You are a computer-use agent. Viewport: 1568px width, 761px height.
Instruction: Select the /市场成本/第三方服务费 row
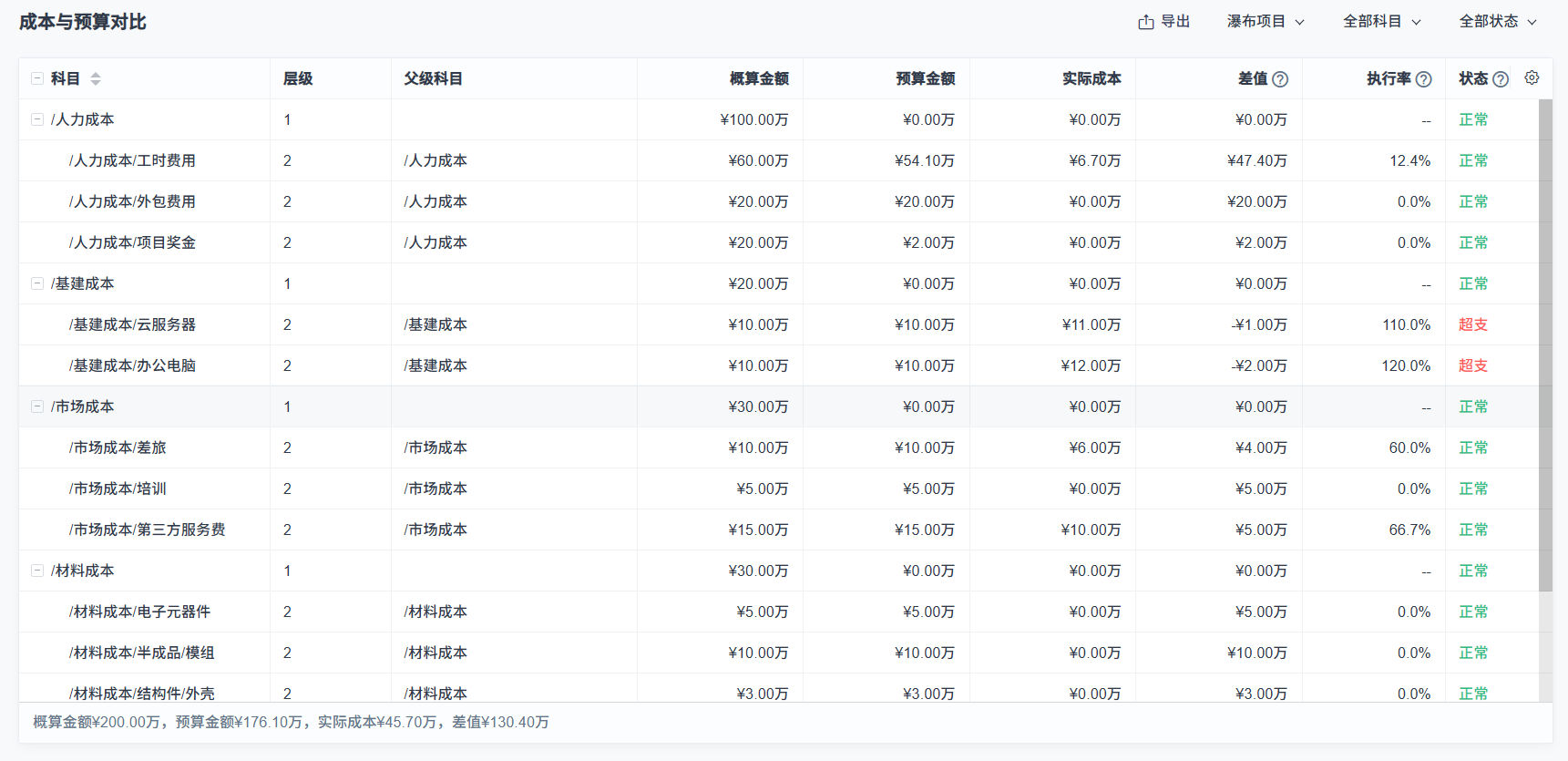click(x=778, y=530)
